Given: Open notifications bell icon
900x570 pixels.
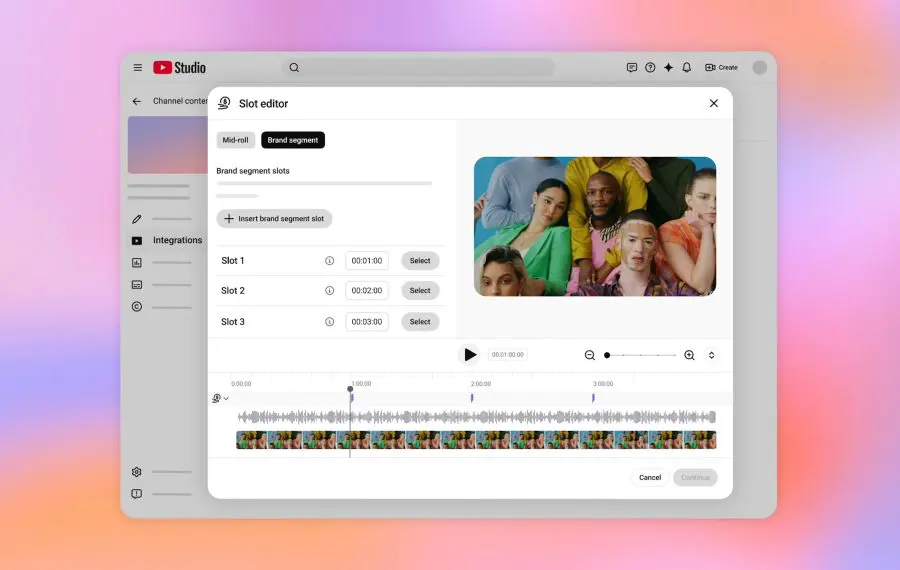Looking at the screenshot, I should click(x=686, y=68).
